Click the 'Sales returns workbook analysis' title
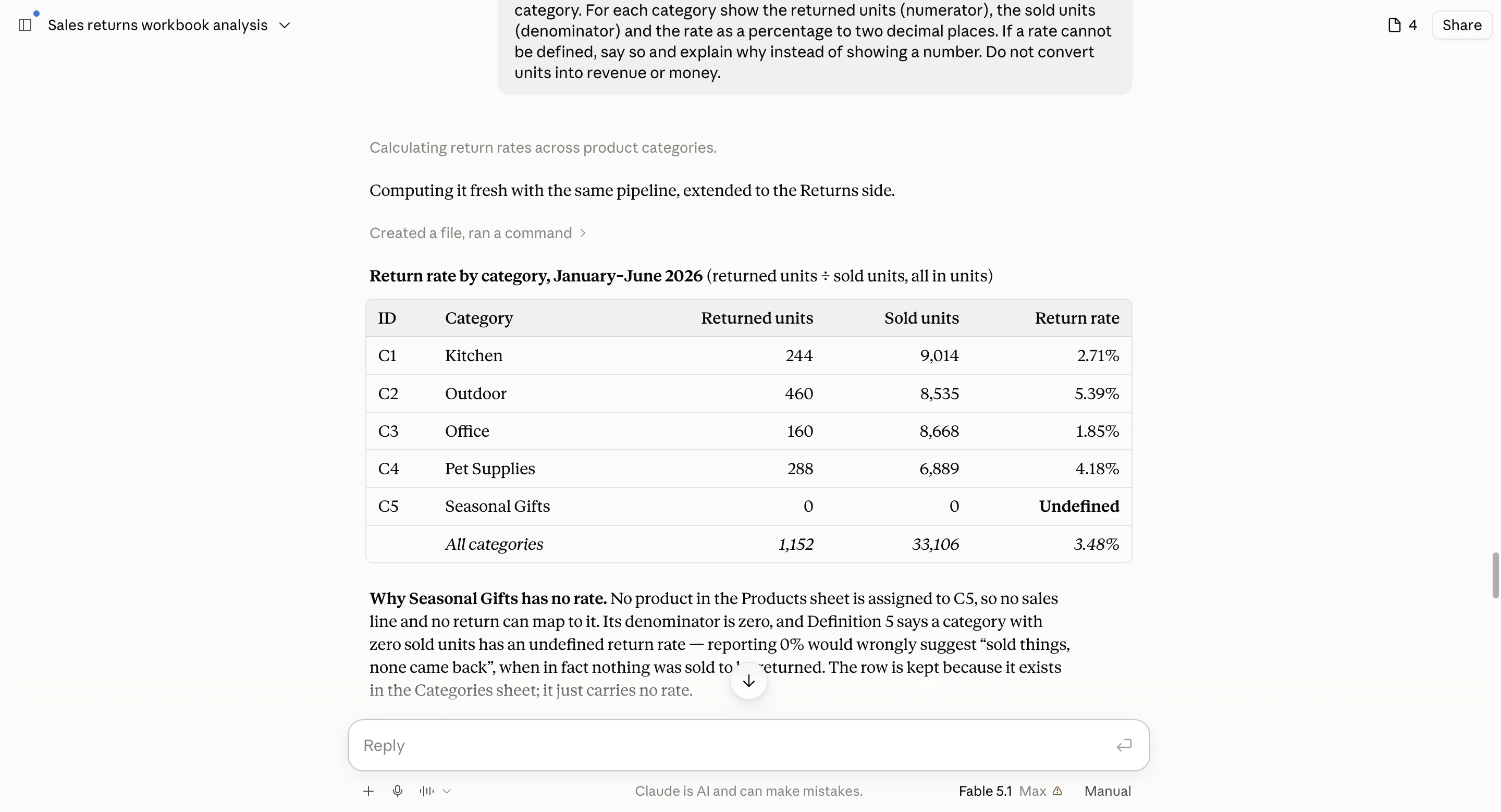 (x=157, y=25)
